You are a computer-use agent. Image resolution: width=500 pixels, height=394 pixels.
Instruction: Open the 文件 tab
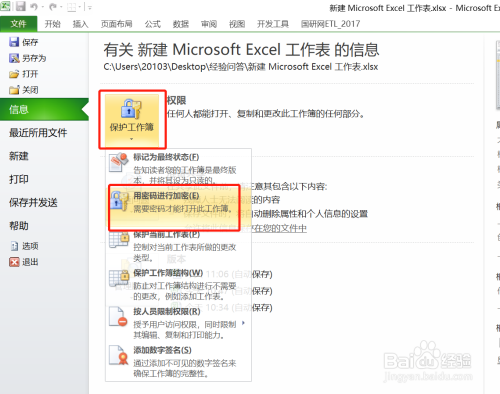(x=18, y=24)
